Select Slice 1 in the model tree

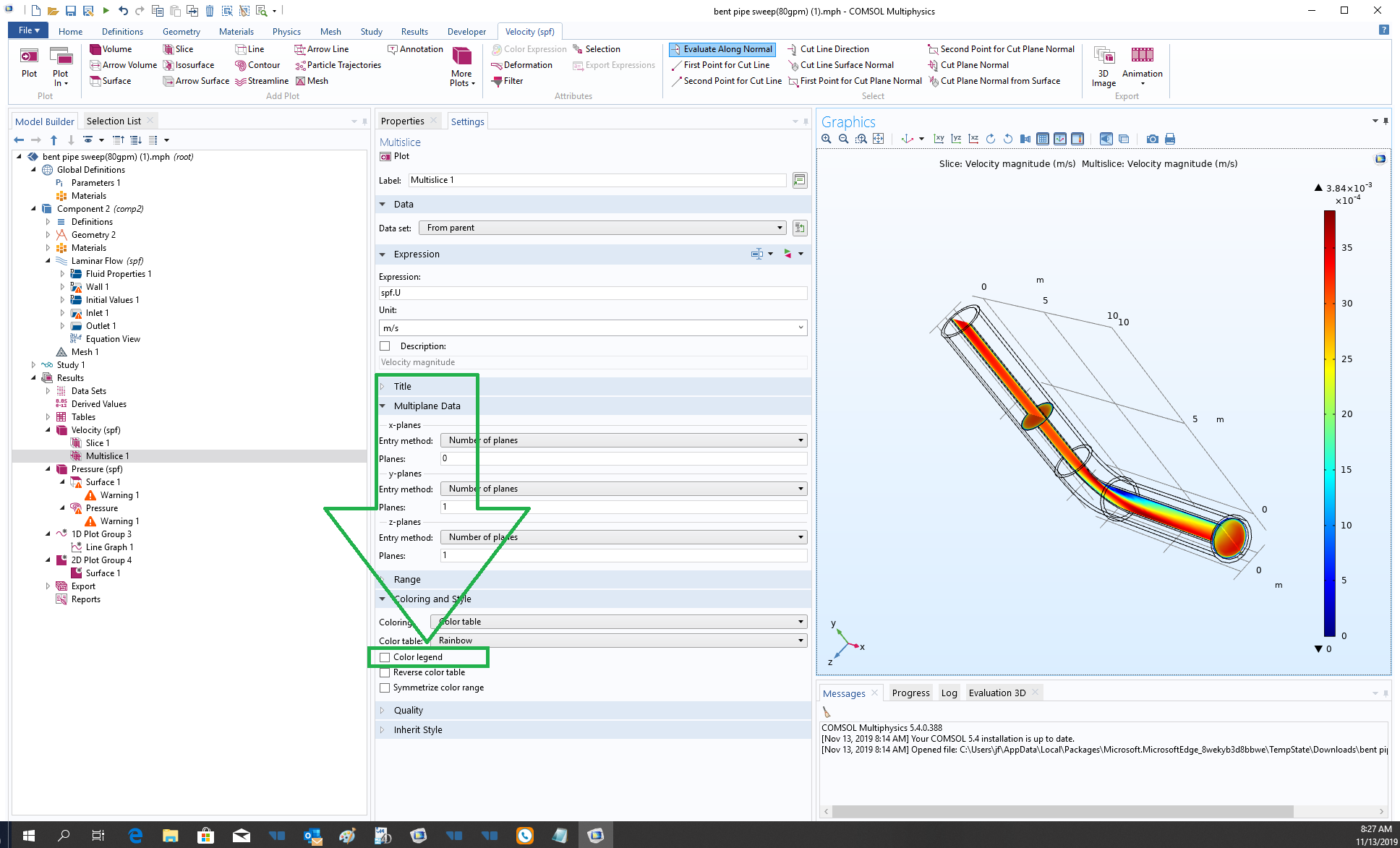pyautogui.click(x=98, y=443)
